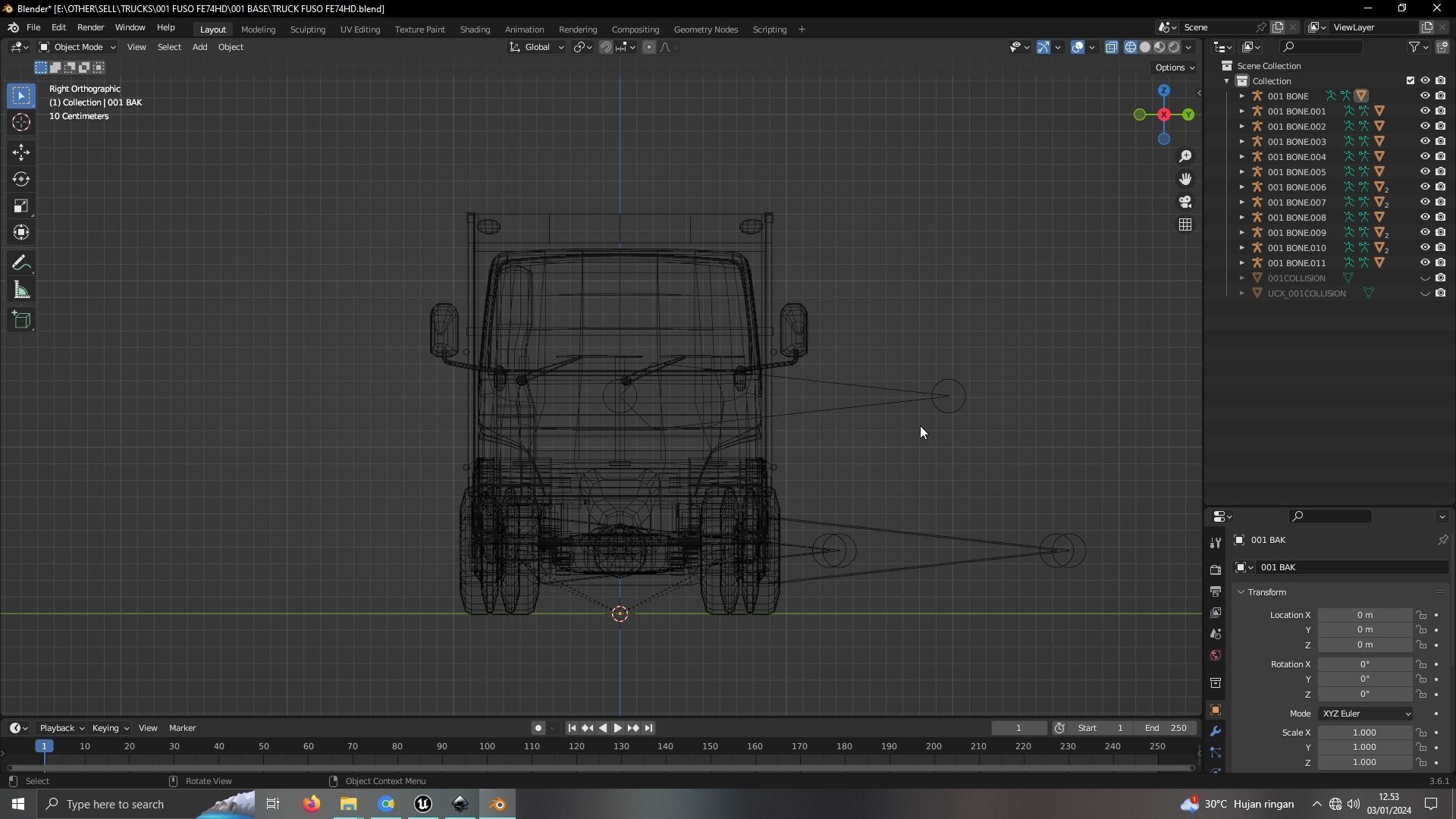Screen dimensions: 1456x819
Task: Toggle auto keying record button
Action: click(538, 728)
